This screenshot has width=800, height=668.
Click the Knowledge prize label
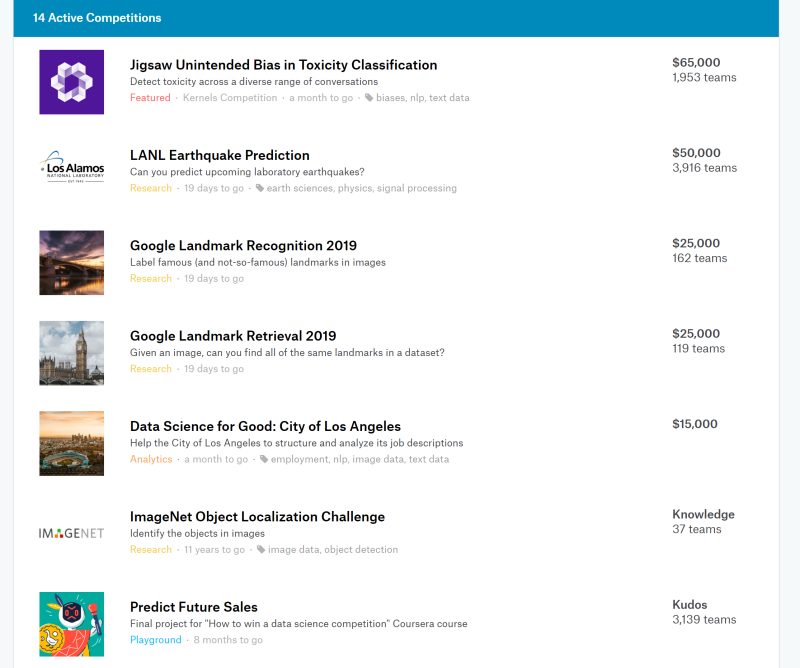[x=703, y=514]
